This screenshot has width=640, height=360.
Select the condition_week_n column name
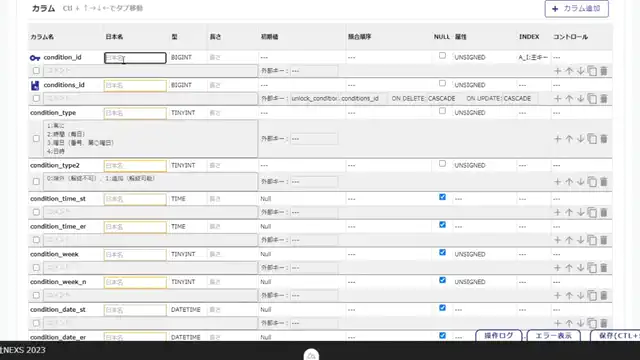coord(58,282)
